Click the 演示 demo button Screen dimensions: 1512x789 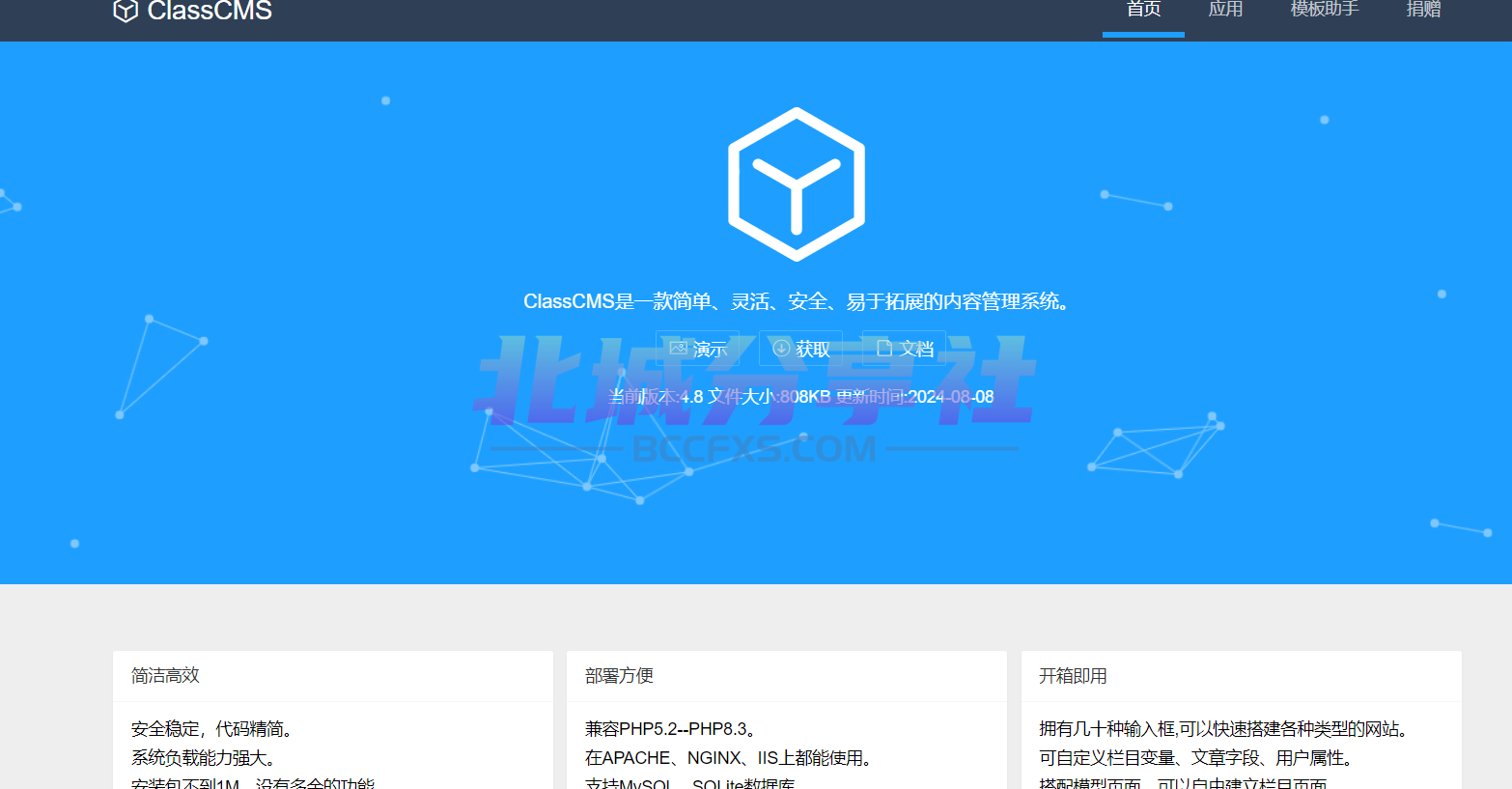click(698, 349)
